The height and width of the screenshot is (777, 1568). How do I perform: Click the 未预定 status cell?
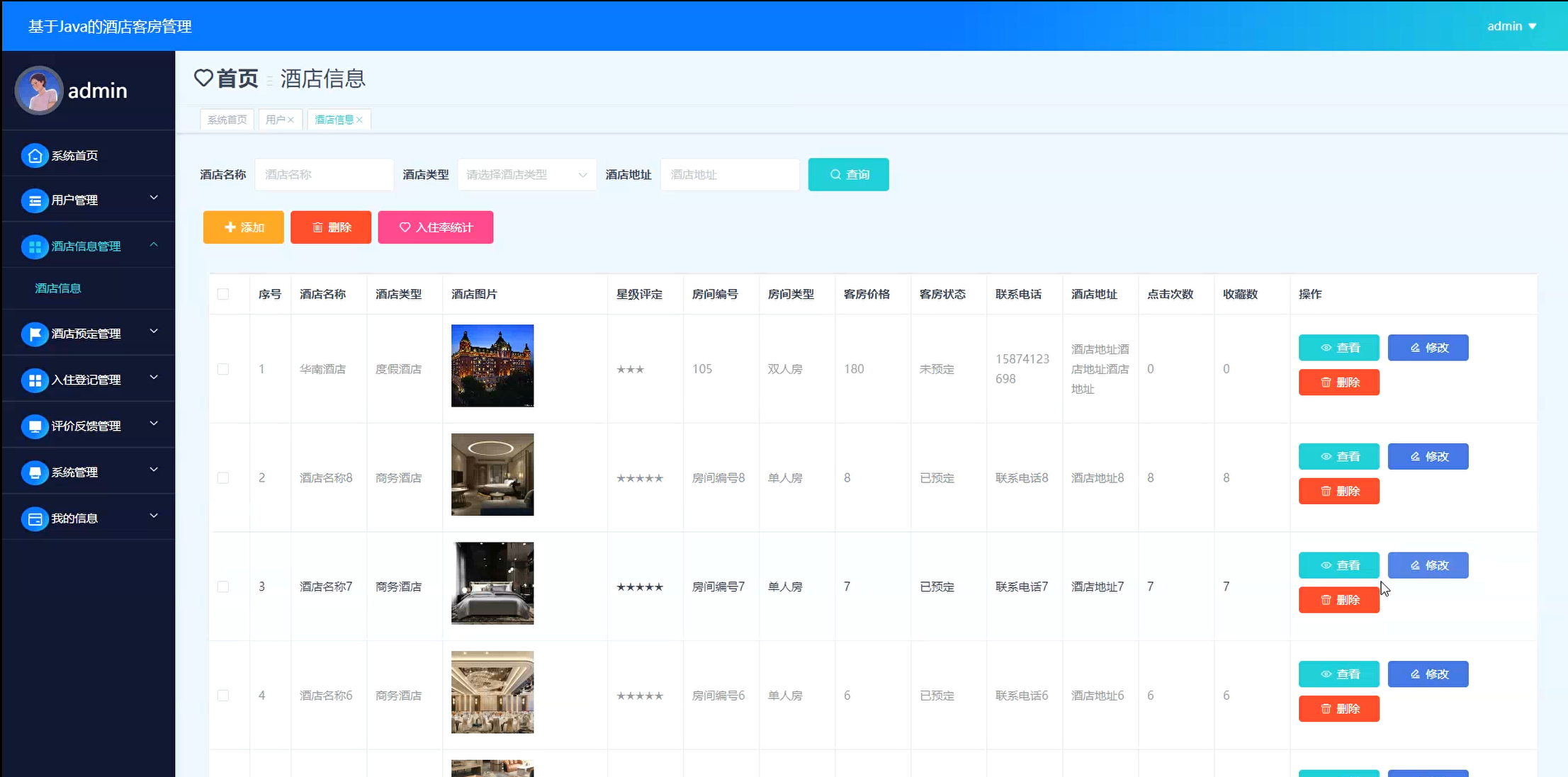[x=937, y=369]
